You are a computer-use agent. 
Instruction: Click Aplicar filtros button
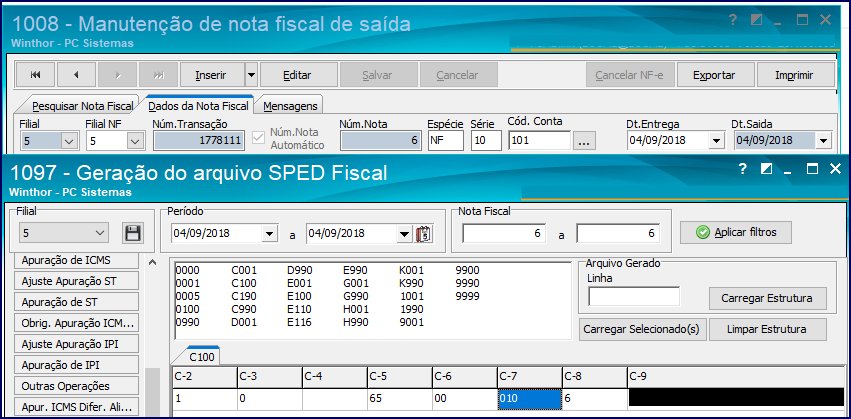(736, 232)
